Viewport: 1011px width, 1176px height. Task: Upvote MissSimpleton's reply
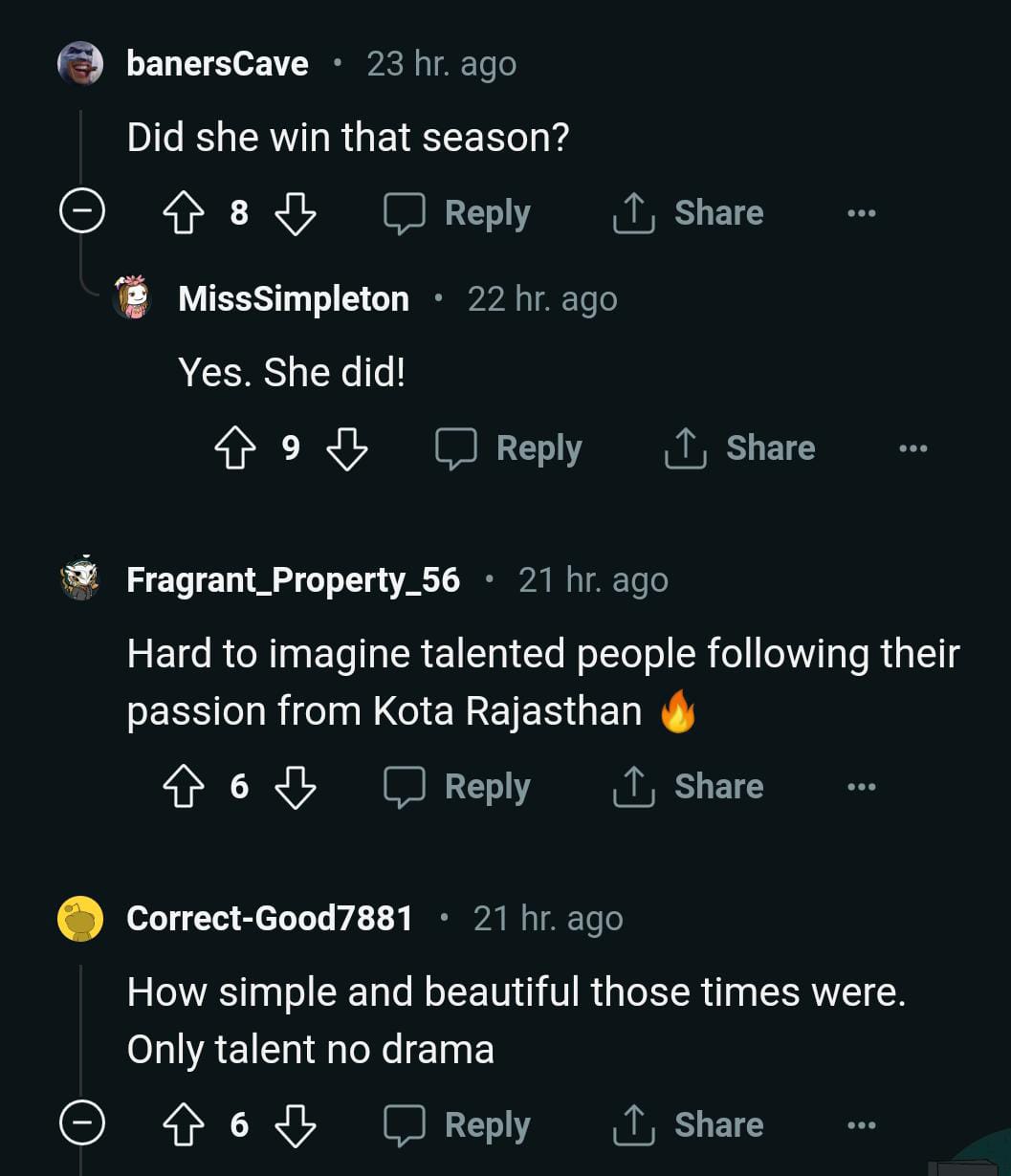(x=236, y=448)
